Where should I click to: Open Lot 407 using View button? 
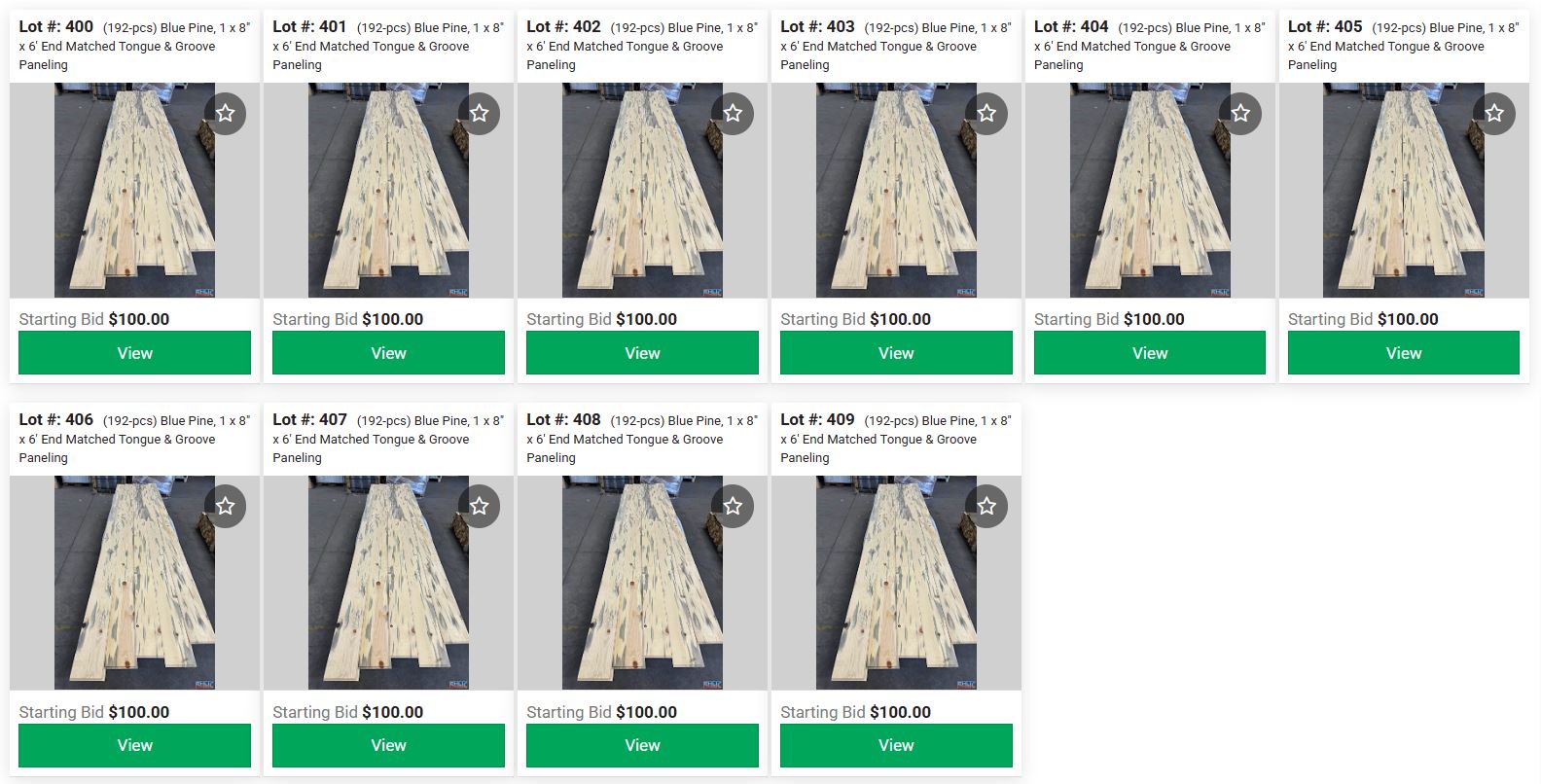point(388,745)
